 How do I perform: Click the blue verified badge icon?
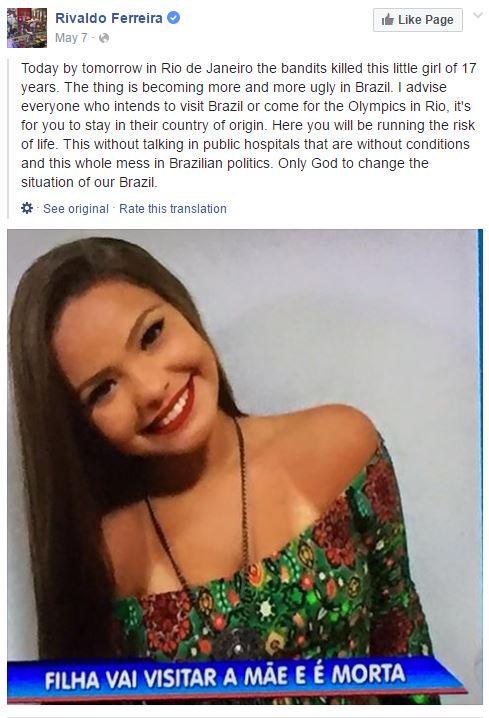coord(174,18)
